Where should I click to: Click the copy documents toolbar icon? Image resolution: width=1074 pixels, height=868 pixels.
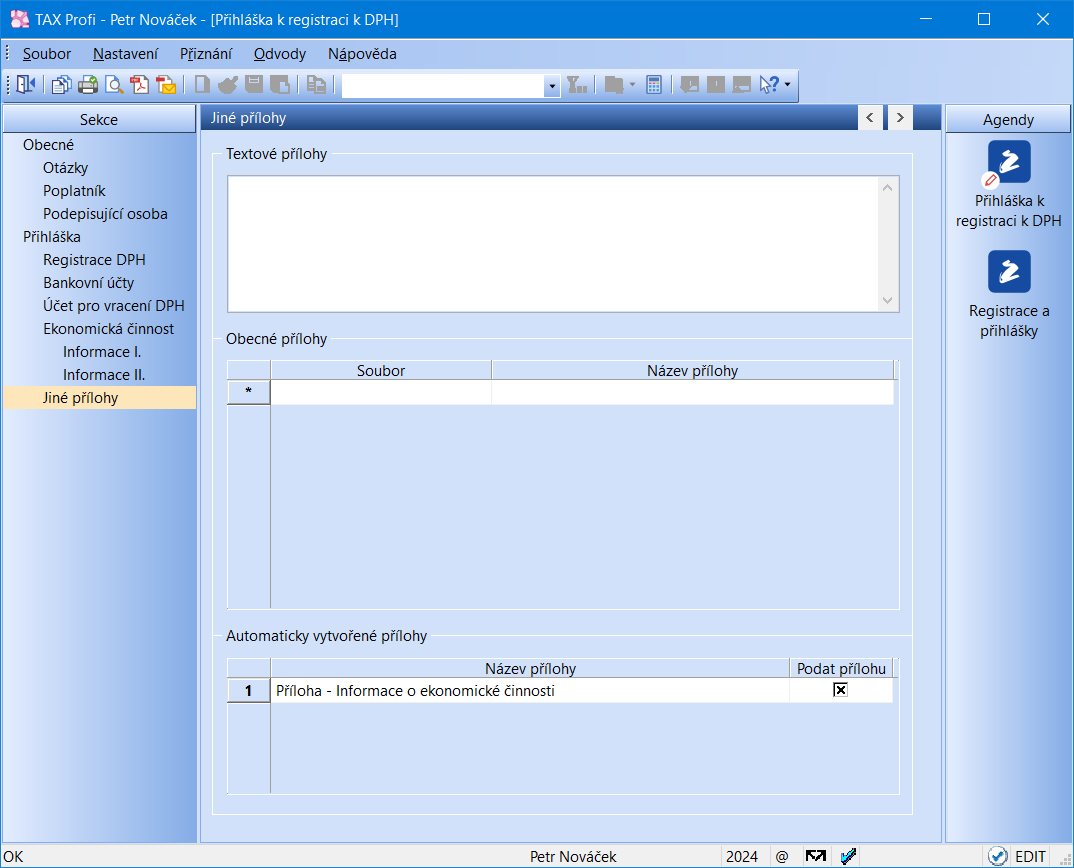62,85
